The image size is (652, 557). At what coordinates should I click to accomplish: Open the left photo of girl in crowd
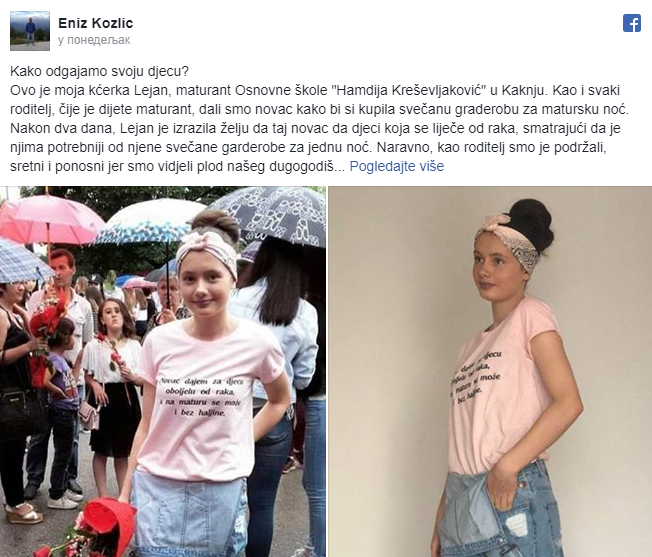(x=163, y=372)
